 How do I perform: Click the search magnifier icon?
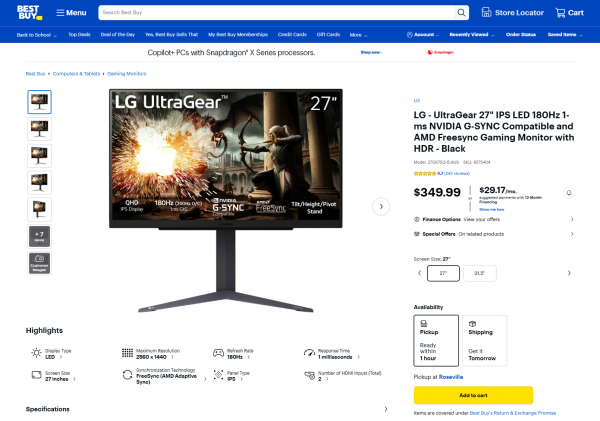pos(461,13)
